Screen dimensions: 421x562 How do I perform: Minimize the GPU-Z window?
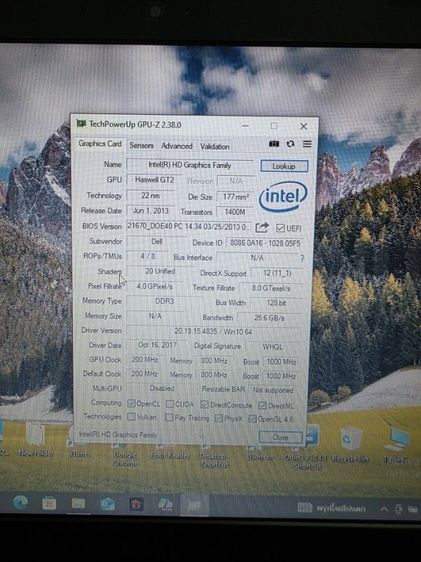pyautogui.click(x=245, y=125)
